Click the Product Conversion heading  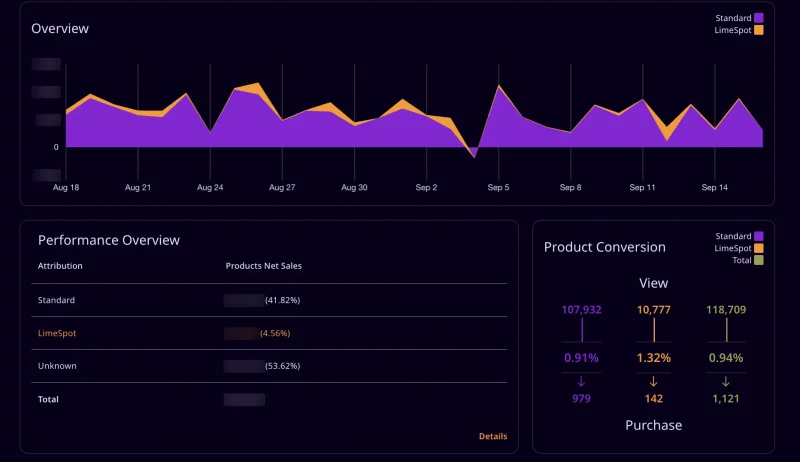[x=605, y=247]
